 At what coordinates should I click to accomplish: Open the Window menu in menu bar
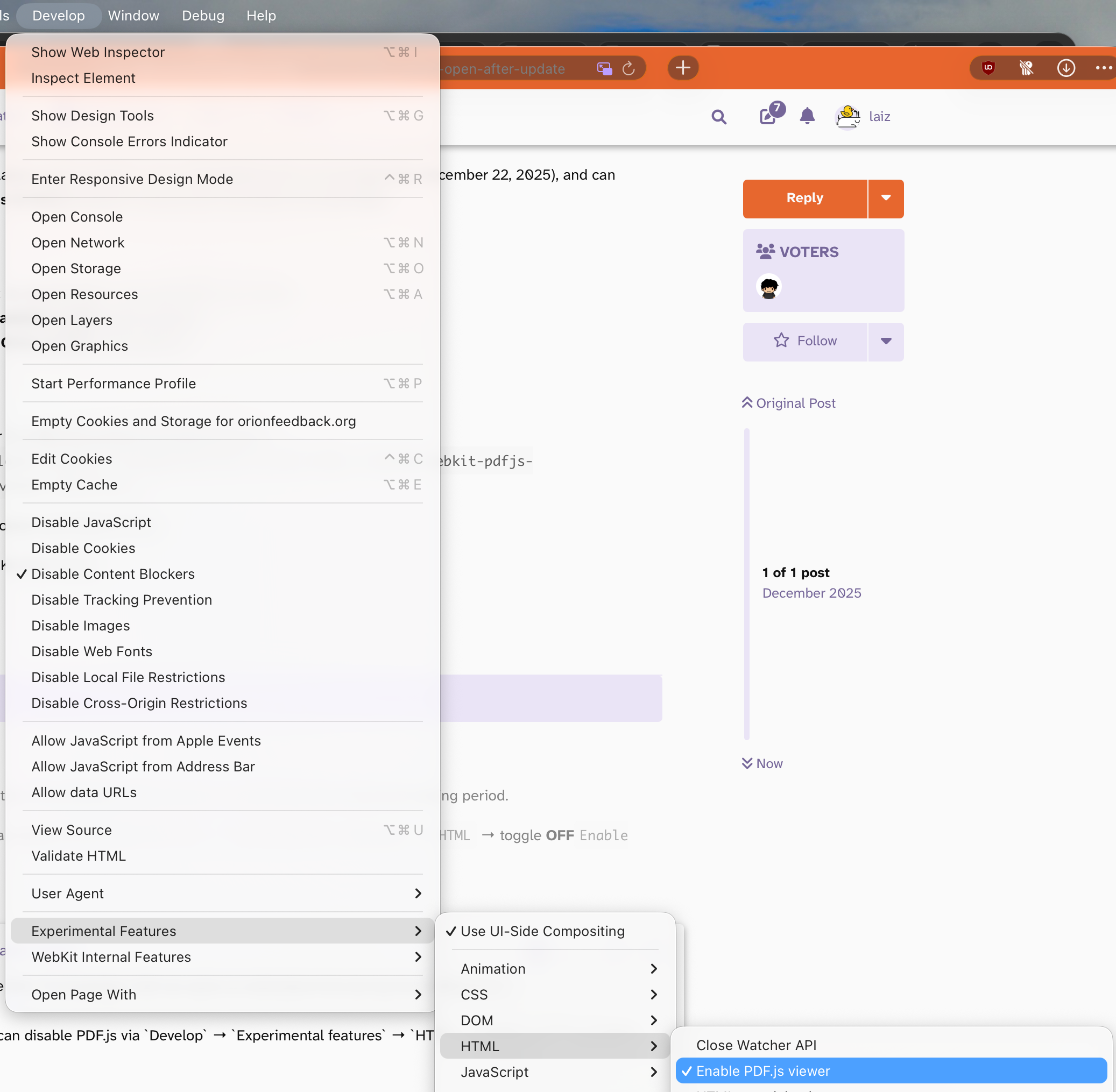point(133,16)
